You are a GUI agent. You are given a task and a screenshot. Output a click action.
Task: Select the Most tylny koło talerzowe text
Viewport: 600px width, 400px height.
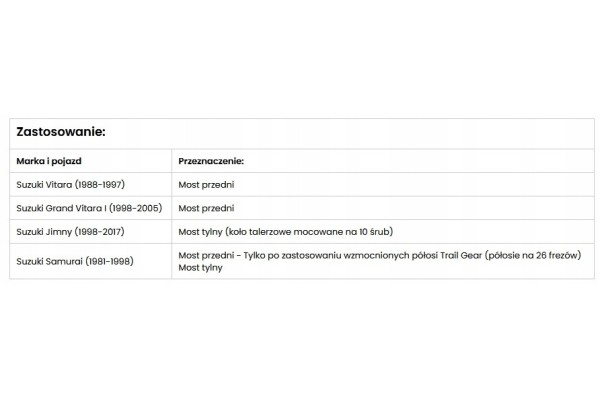coord(286,232)
